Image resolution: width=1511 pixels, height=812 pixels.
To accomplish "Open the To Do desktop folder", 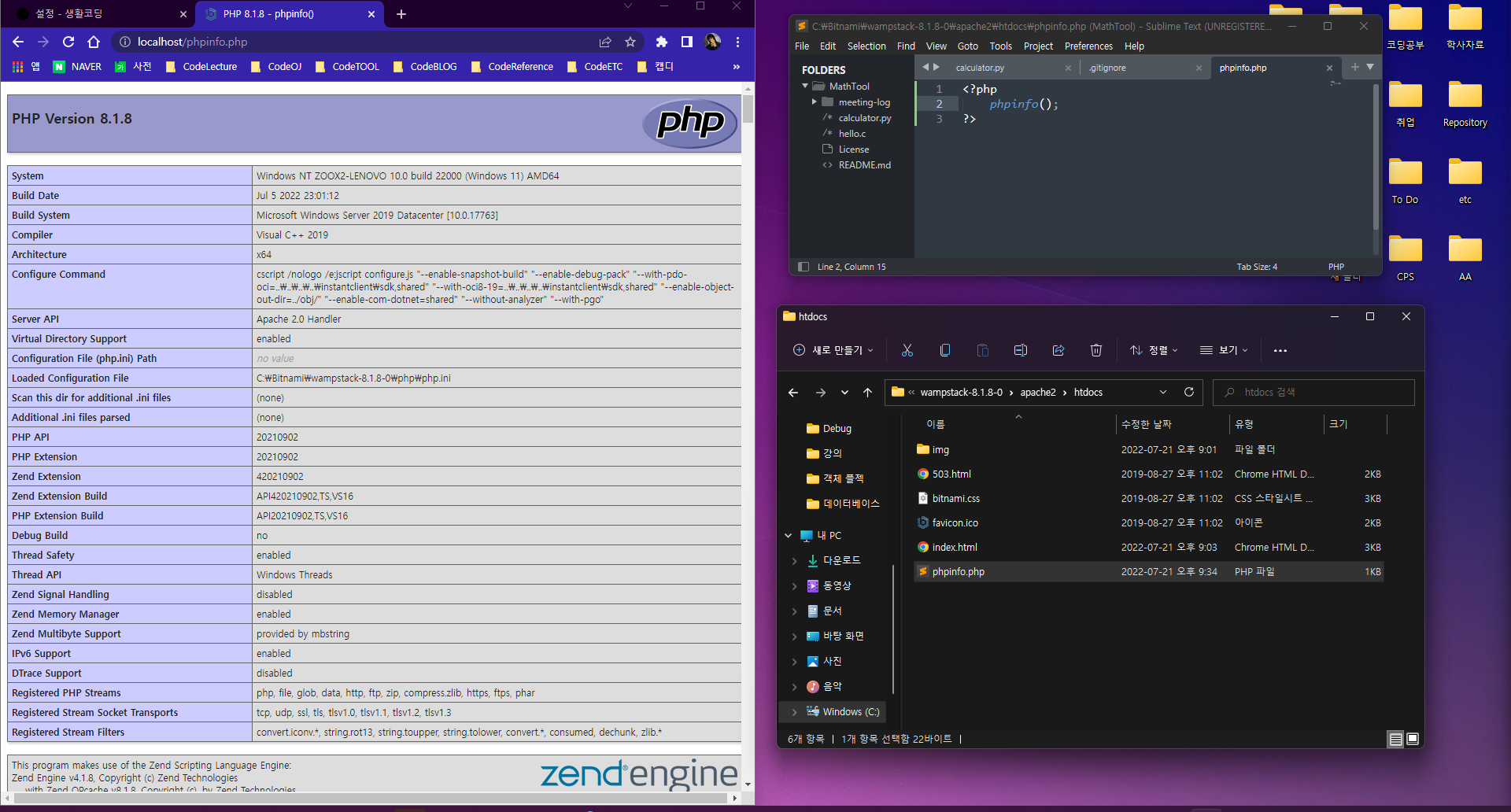I will click(1406, 182).
